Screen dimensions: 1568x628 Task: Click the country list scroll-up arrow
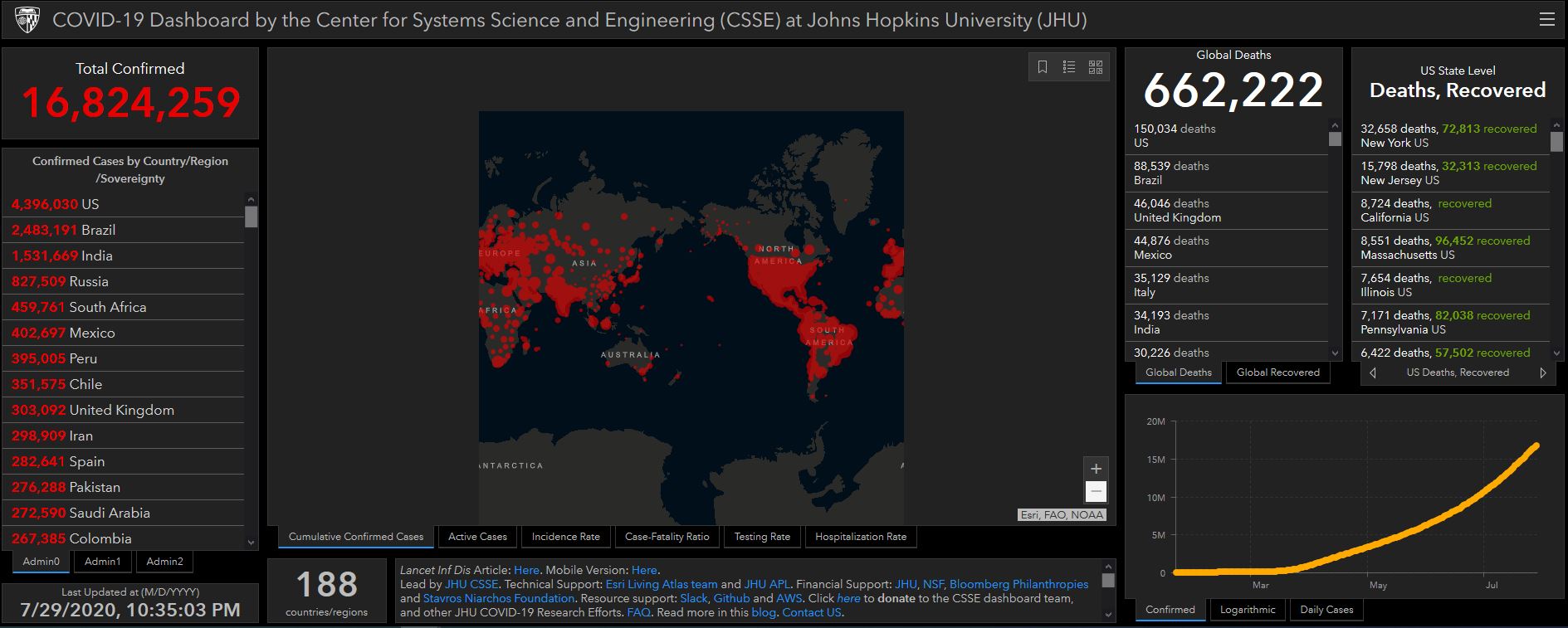[252, 200]
